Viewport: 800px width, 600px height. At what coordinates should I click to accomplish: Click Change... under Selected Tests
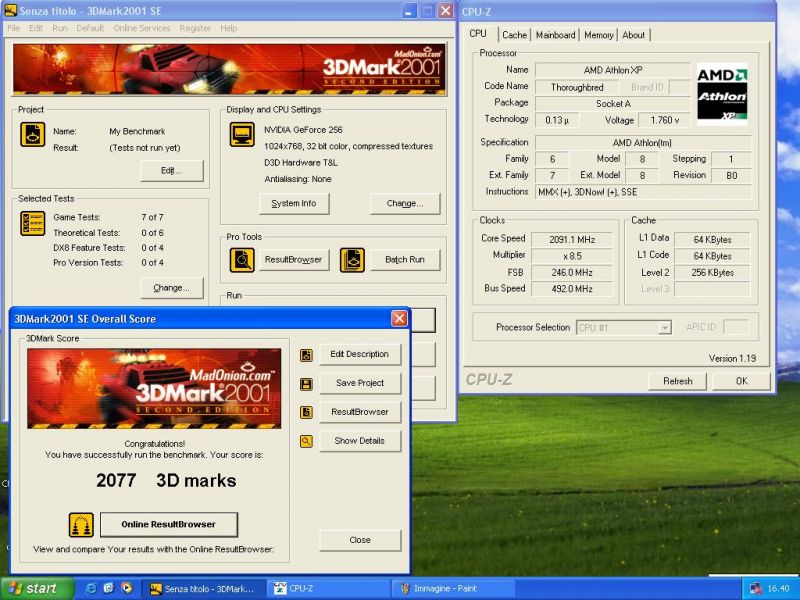[x=171, y=288]
